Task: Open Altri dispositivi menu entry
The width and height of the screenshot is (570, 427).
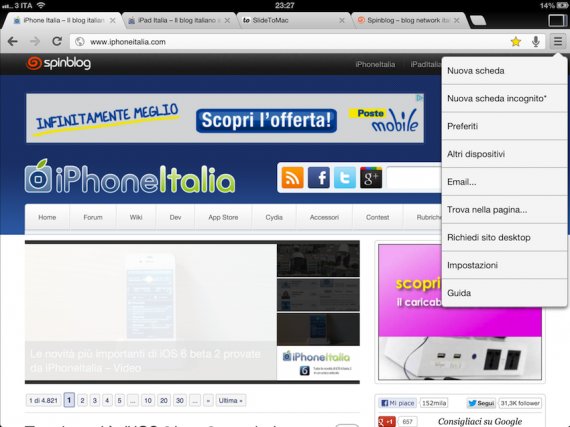Action: coord(504,154)
